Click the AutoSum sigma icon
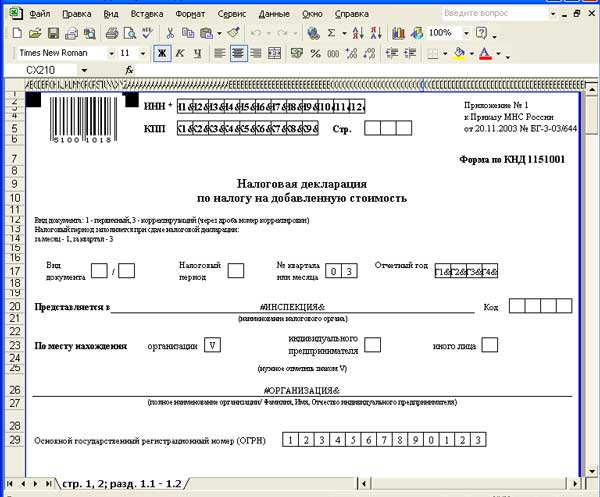Image resolution: width=600 pixels, height=497 pixels. [x=331, y=33]
